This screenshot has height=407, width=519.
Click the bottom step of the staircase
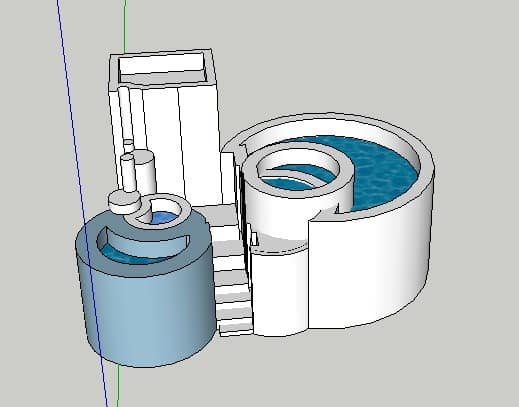[236, 327]
